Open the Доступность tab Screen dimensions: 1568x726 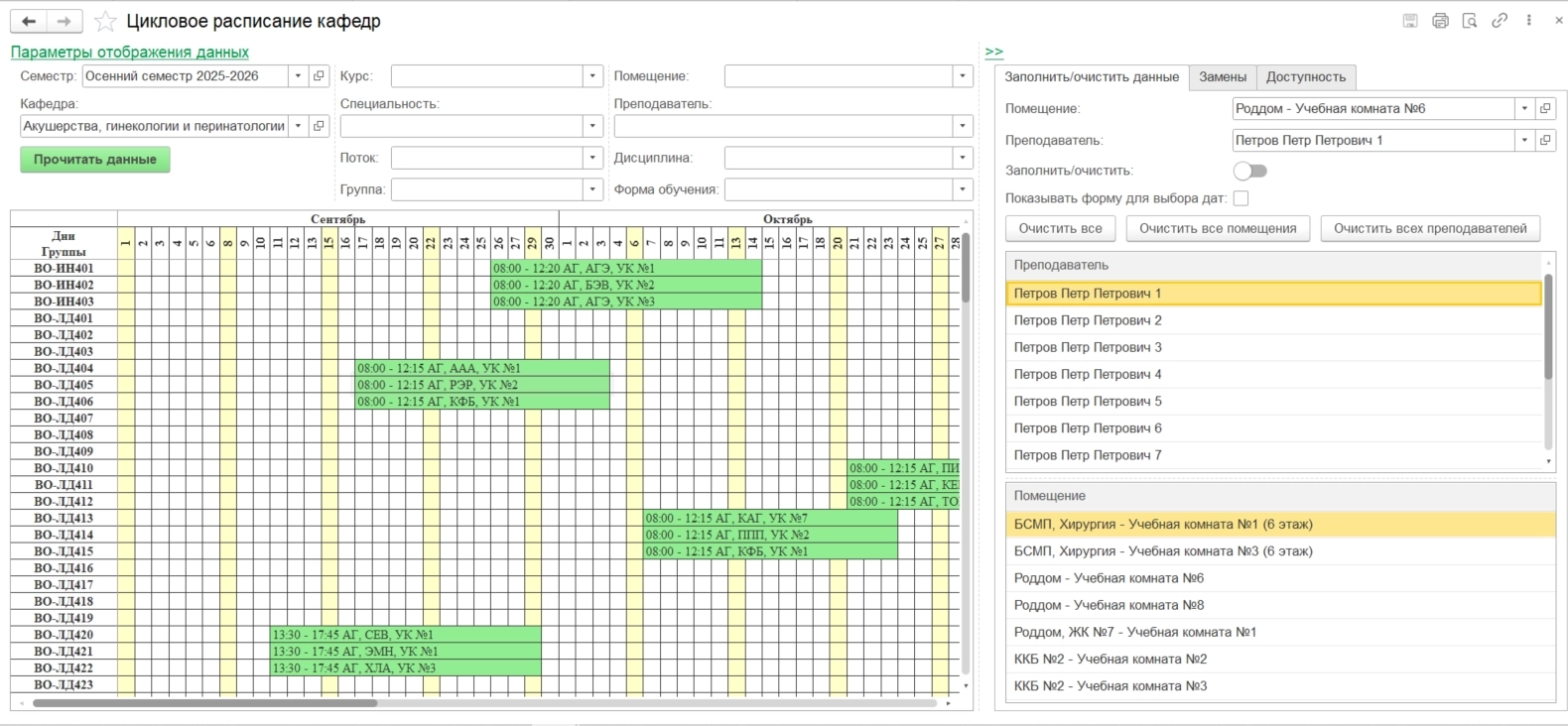click(1305, 77)
